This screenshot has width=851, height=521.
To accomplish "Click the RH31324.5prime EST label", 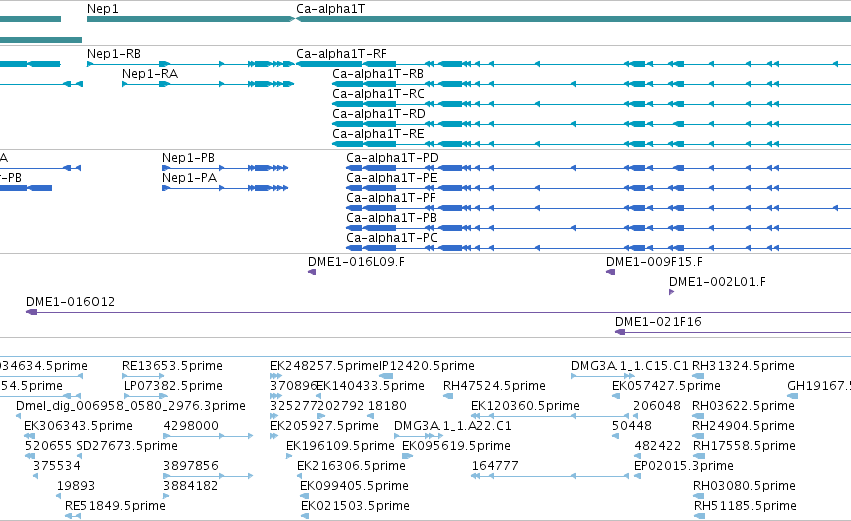I will click(x=744, y=366).
